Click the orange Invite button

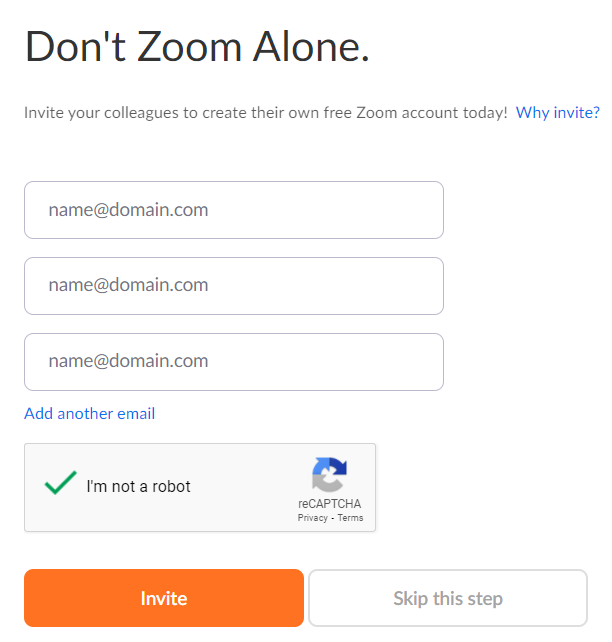tap(164, 598)
